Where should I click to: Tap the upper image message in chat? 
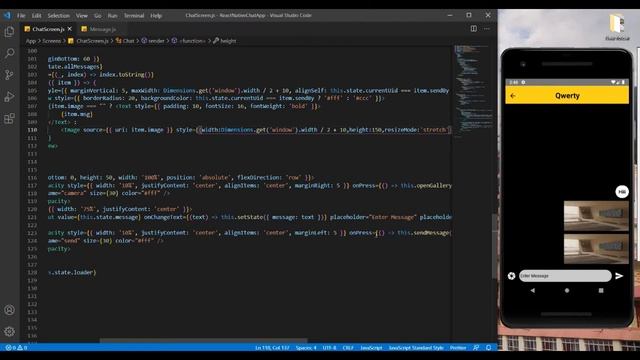point(596,216)
